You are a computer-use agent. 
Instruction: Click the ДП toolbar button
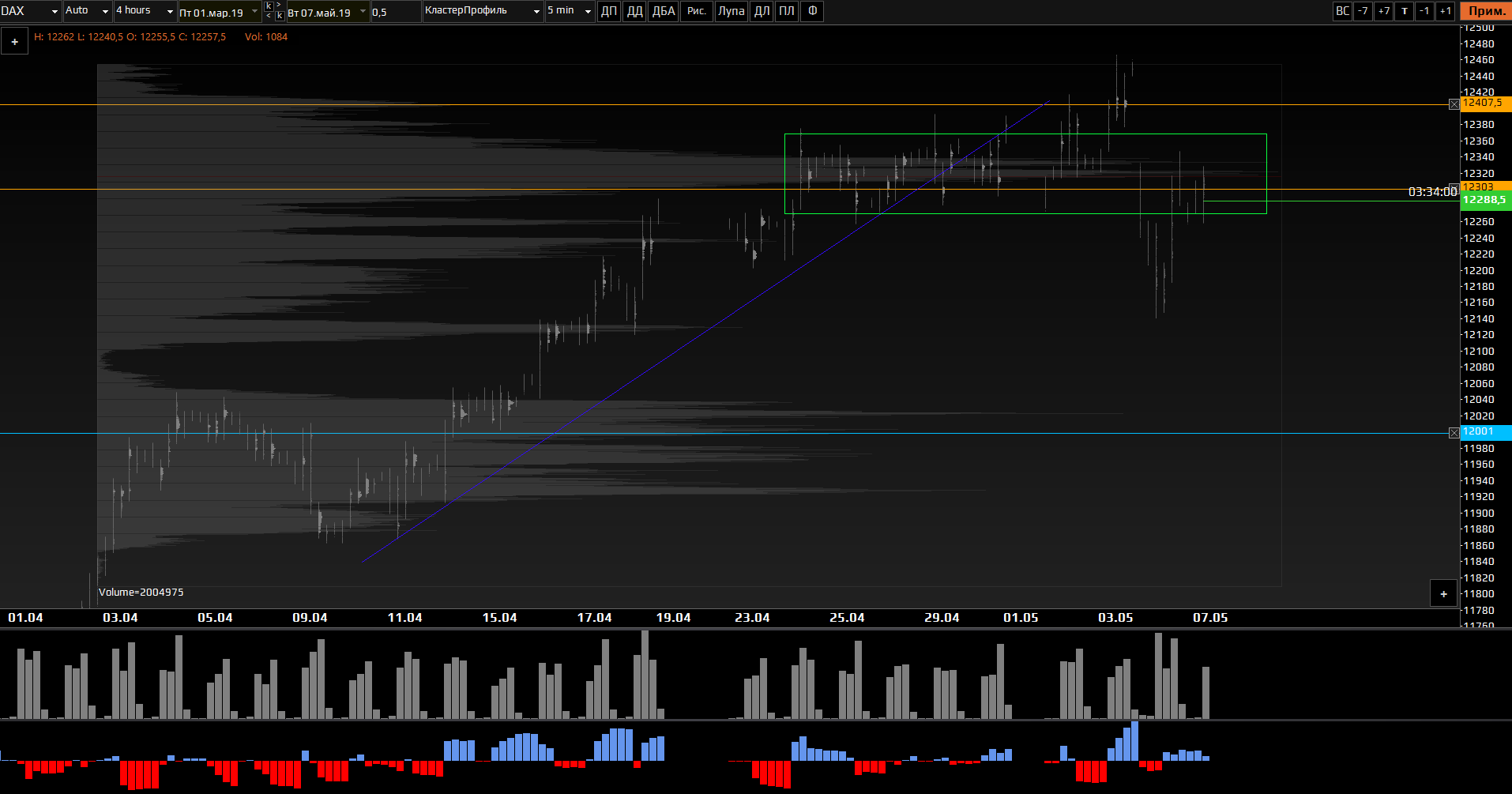(x=608, y=11)
